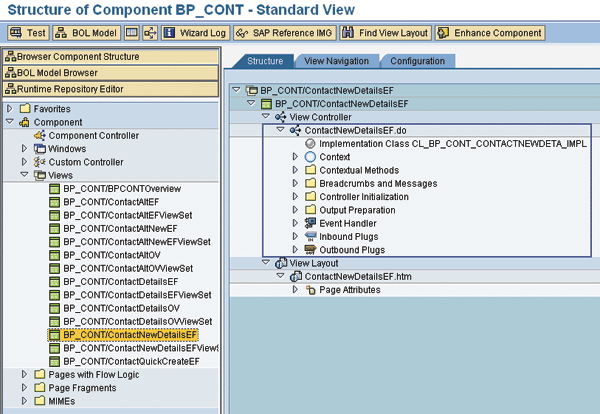600x414 pixels.
Task: Click the Outbound Plugs icon
Action: tap(310, 250)
